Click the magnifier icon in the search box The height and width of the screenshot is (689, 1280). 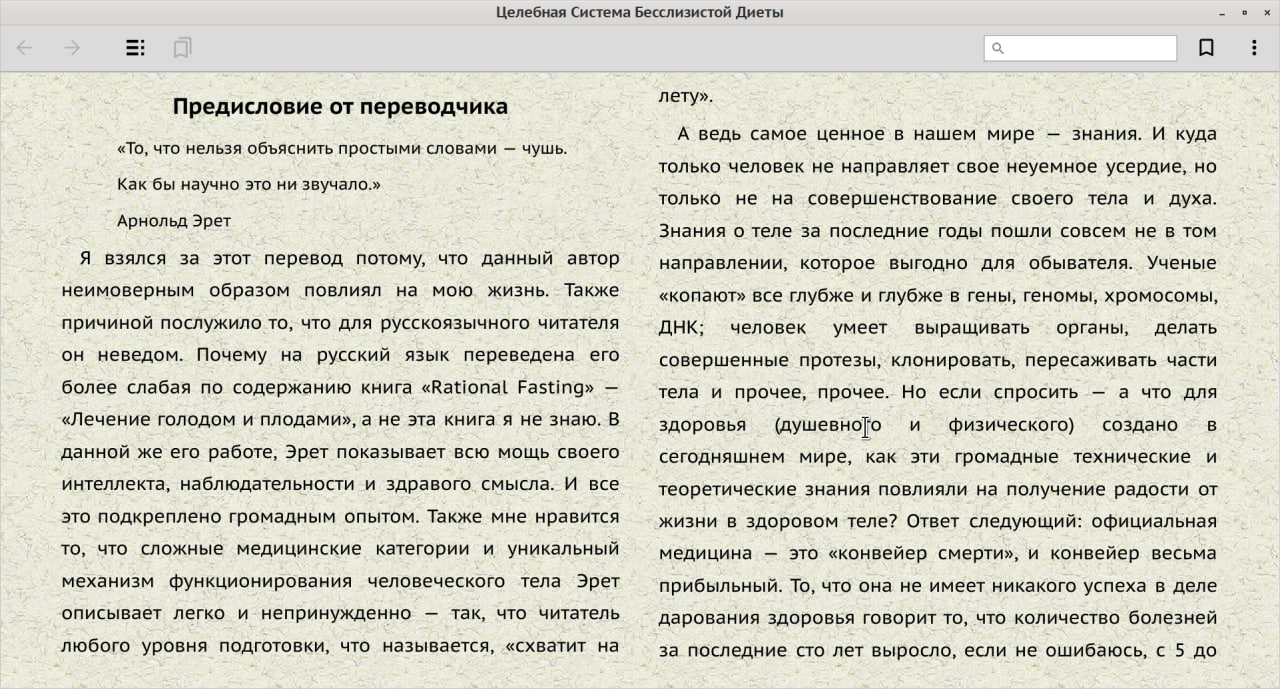pos(997,48)
